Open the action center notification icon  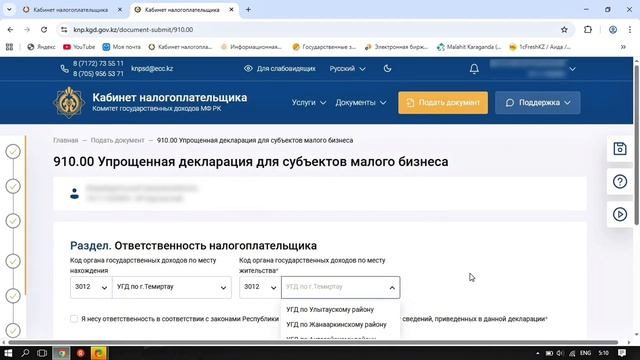[x=622, y=353]
